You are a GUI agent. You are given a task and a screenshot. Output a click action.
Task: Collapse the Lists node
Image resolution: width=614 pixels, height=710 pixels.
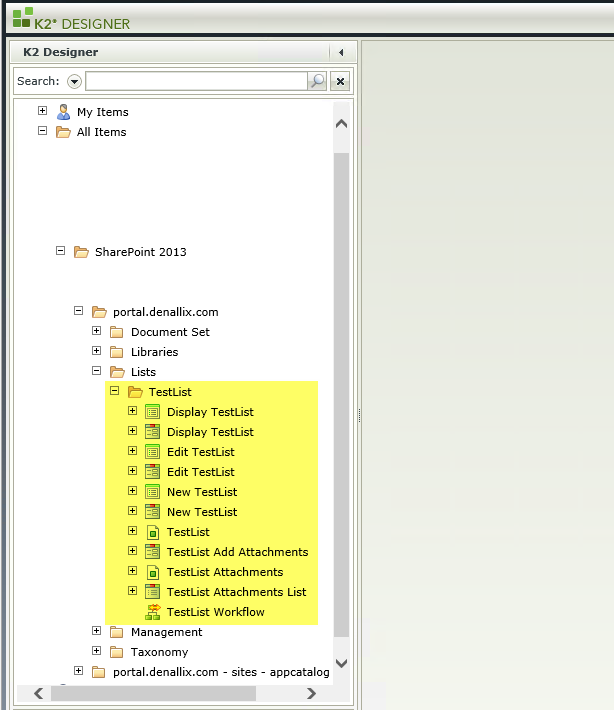click(96, 370)
